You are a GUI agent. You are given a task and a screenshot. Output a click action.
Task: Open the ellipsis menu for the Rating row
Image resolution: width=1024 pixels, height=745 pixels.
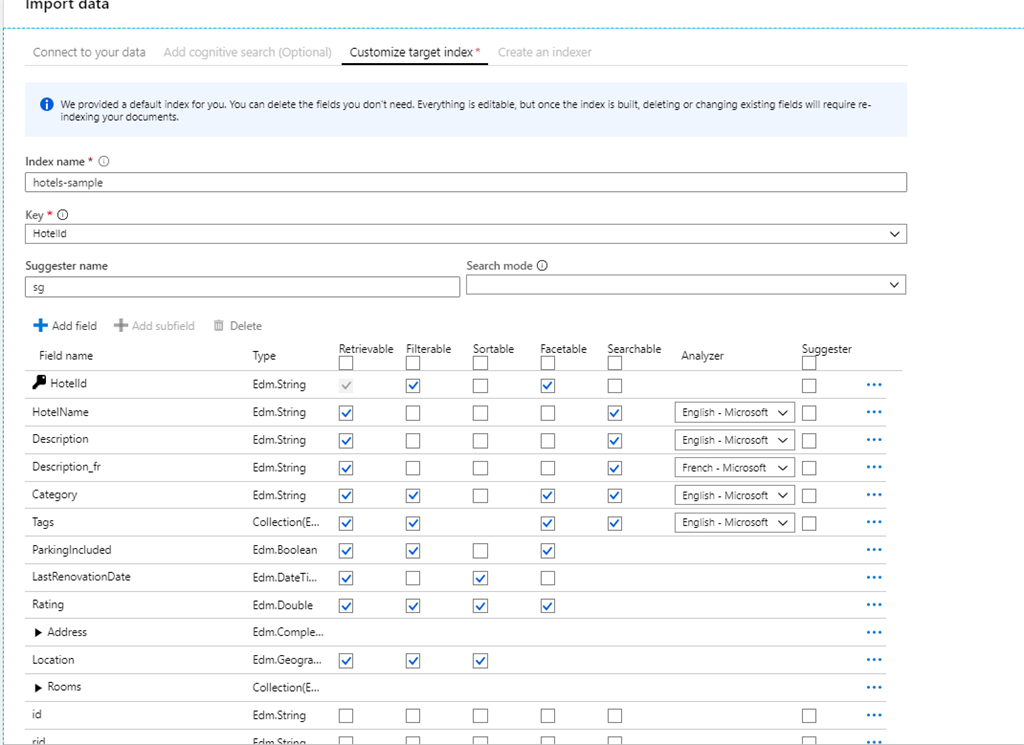(874, 605)
